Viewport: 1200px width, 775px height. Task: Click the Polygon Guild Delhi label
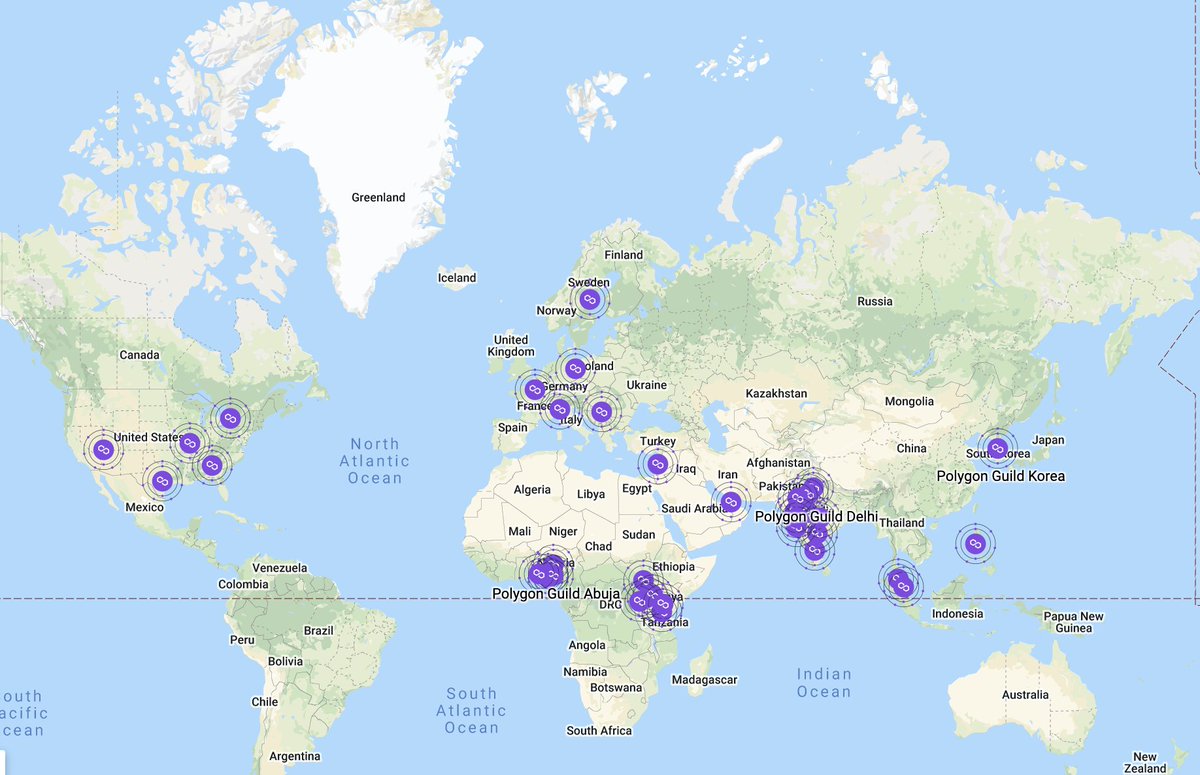click(x=816, y=517)
